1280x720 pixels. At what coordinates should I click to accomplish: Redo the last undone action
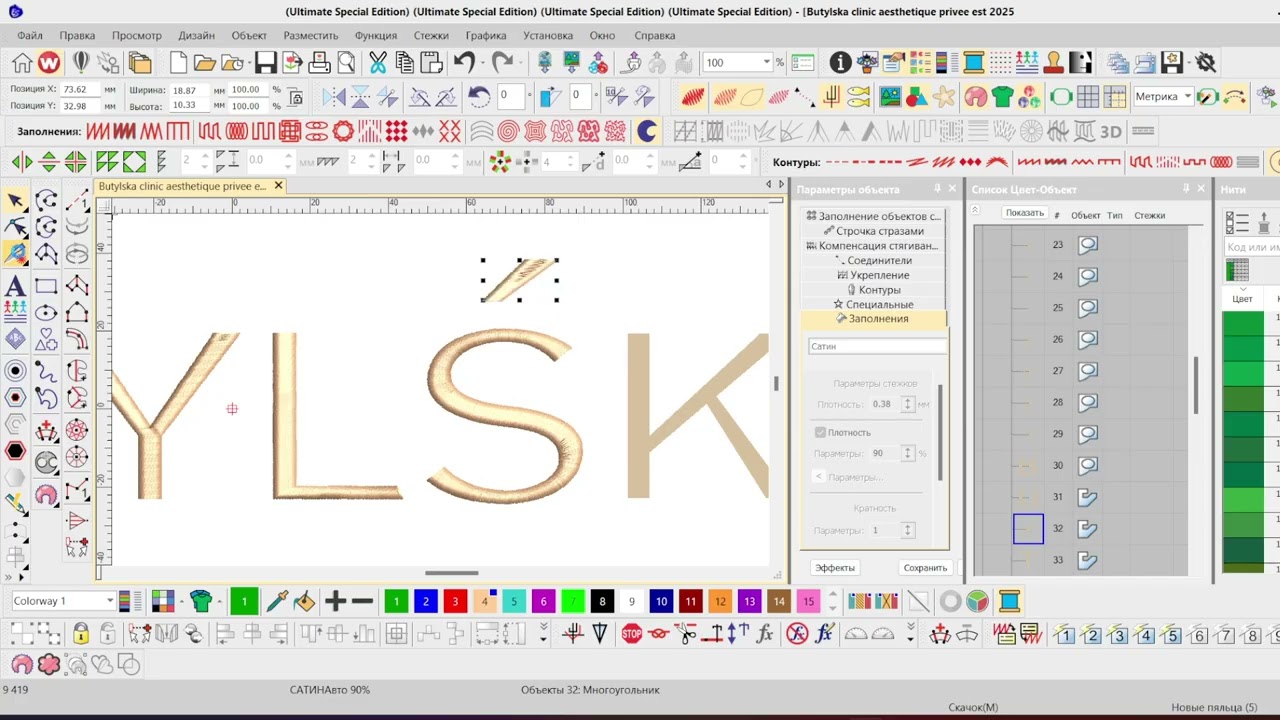coord(502,63)
